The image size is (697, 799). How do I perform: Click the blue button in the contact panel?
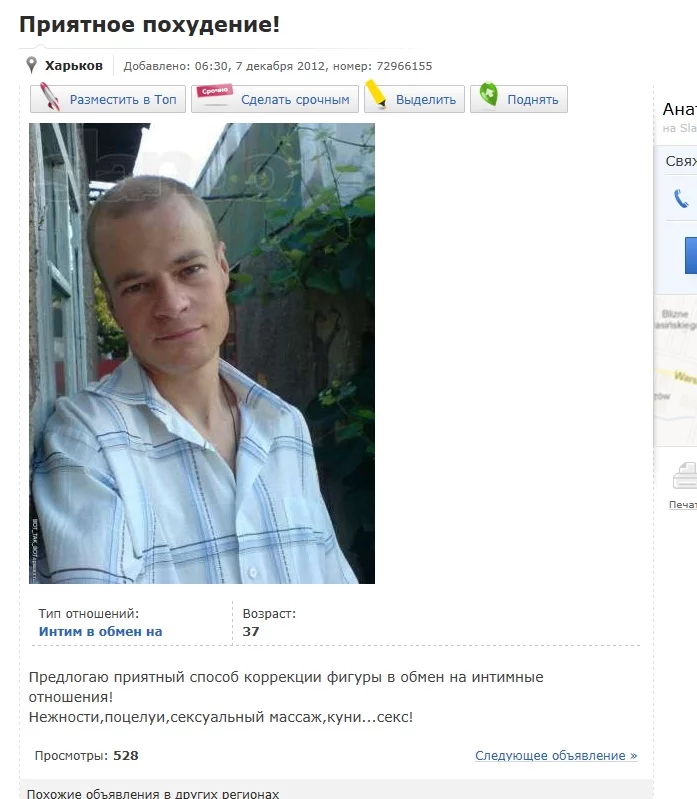691,255
